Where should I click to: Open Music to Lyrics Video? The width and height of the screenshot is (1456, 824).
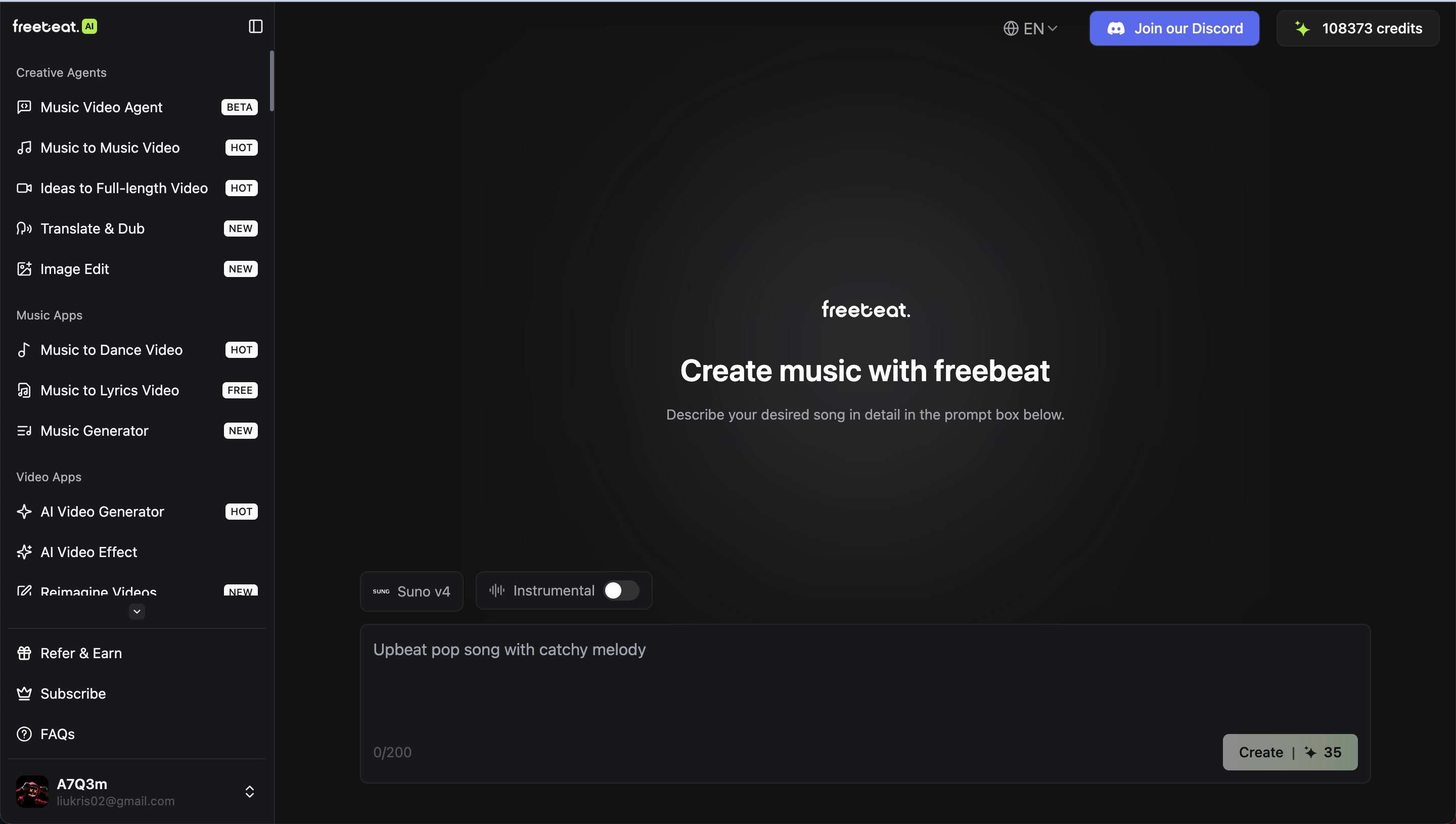(137, 390)
